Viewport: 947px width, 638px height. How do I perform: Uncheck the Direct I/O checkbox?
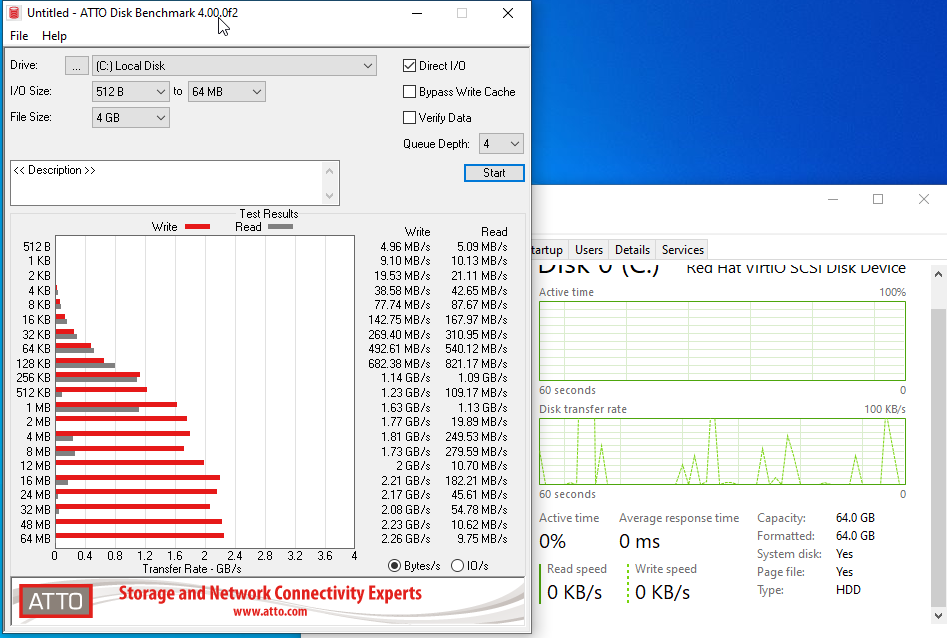pos(409,65)
